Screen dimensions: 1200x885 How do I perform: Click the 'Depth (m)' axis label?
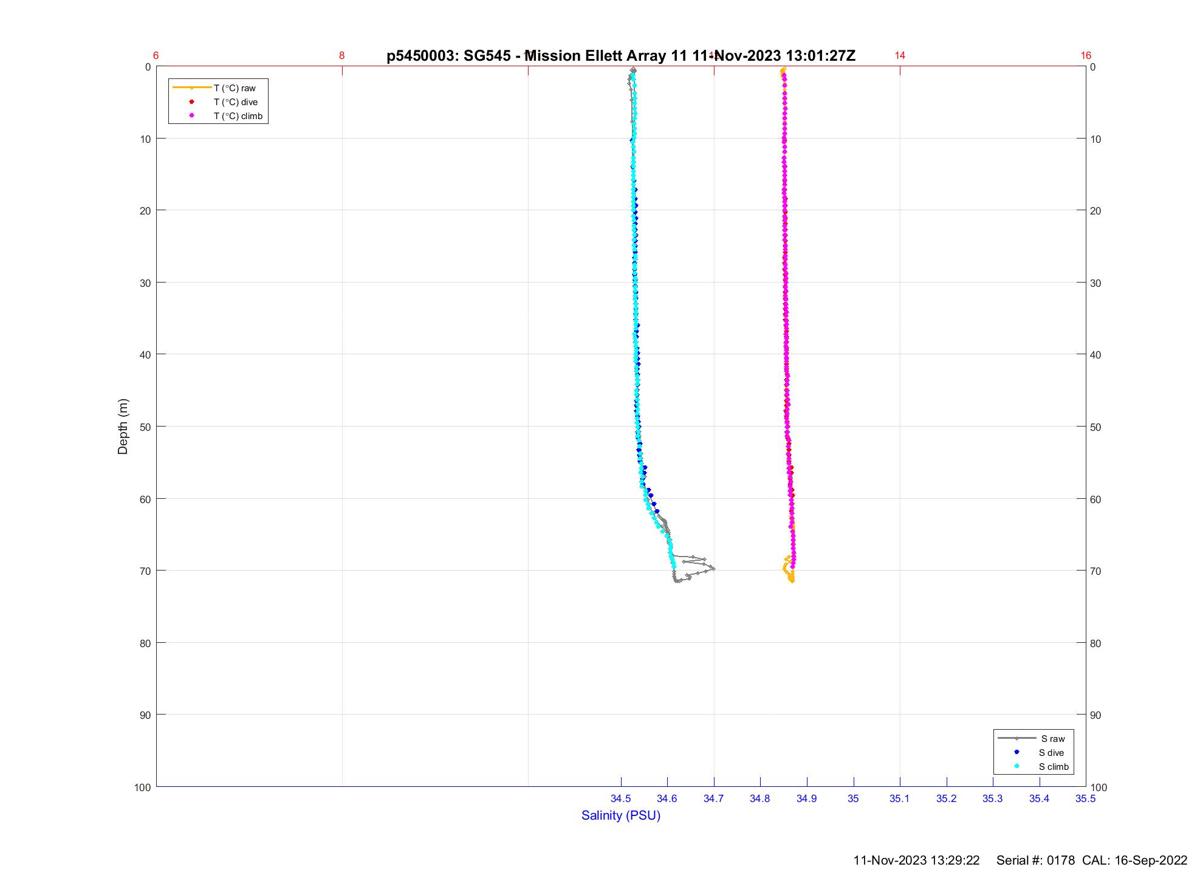click(123, 427)
